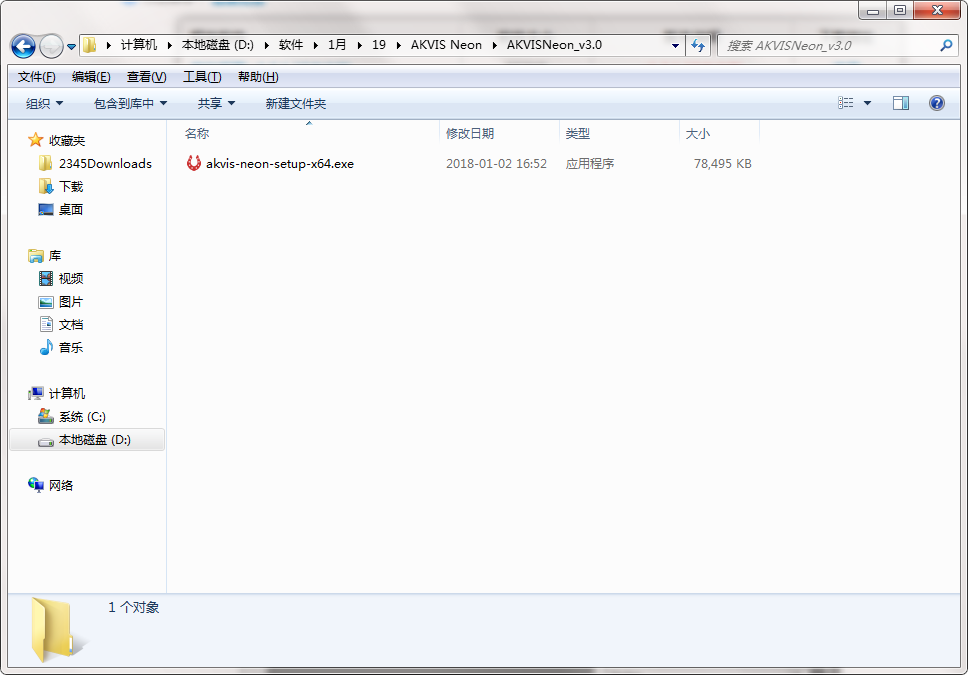Viewport: 968px width, 675px height.
Task: Select 库 in the navigation pane
Action: 55,256
